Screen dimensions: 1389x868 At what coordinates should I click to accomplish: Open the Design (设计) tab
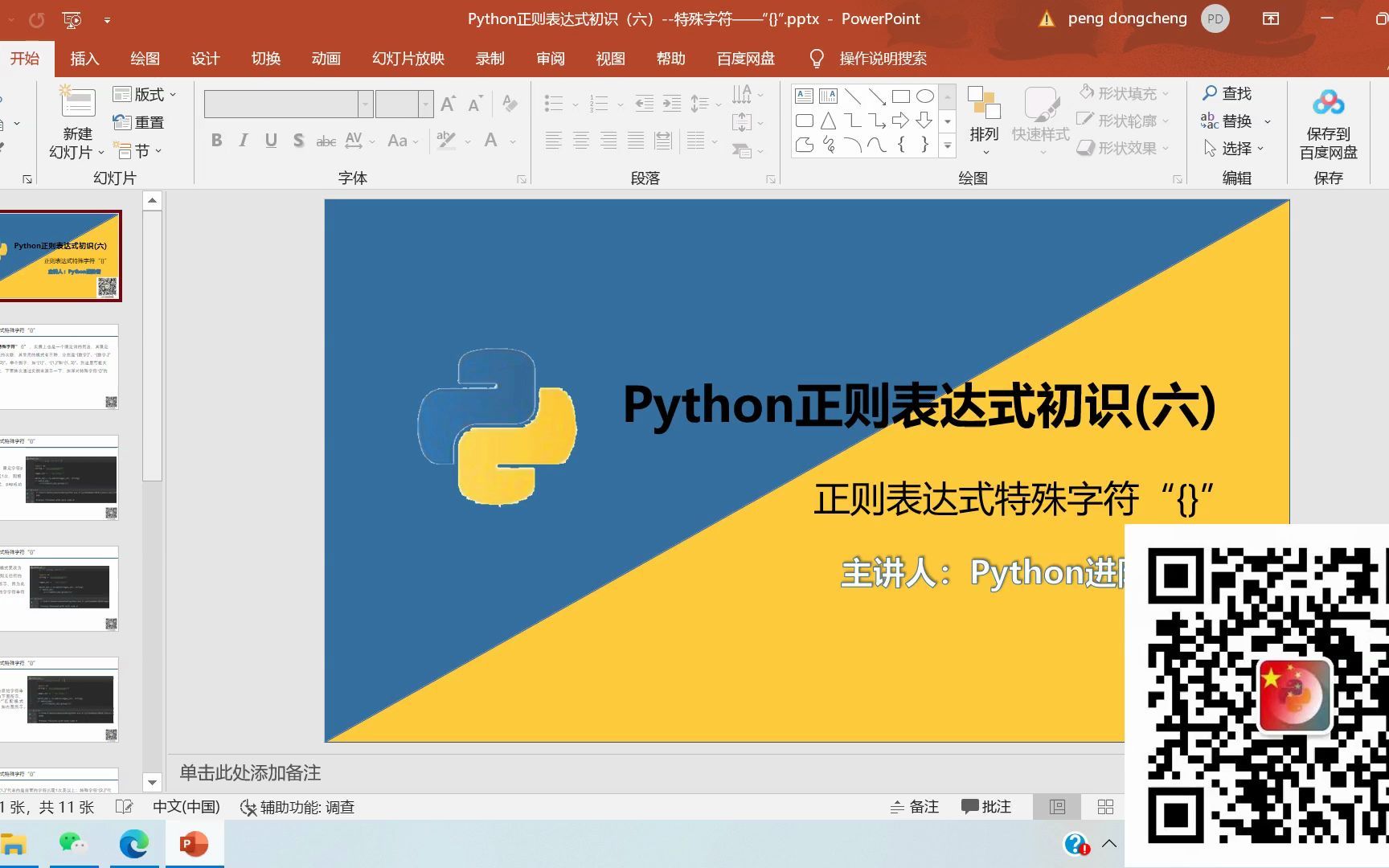click(x=205, y=59)
